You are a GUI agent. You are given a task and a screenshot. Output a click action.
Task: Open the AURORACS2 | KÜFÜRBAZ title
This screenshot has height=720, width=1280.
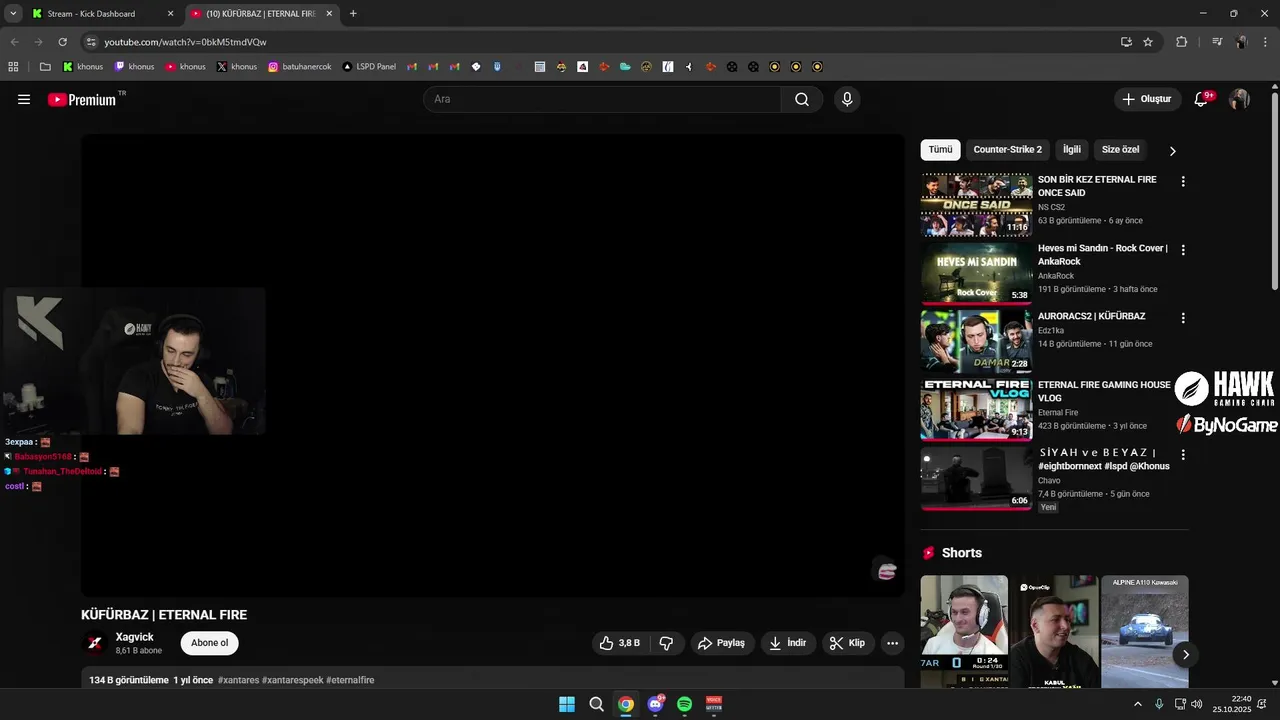click(x=1092, y=316)
